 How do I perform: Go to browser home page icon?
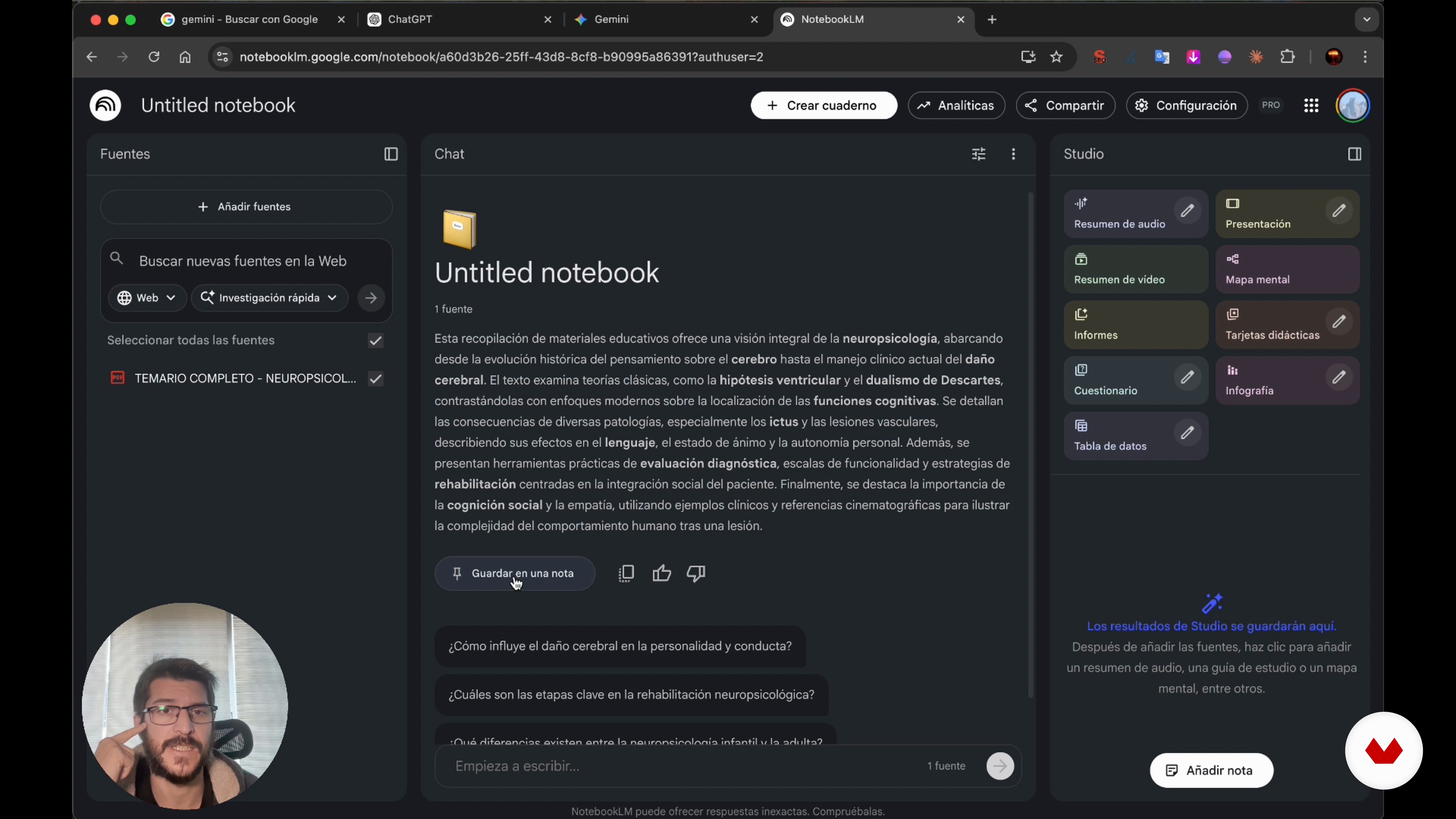pos(185,56)
